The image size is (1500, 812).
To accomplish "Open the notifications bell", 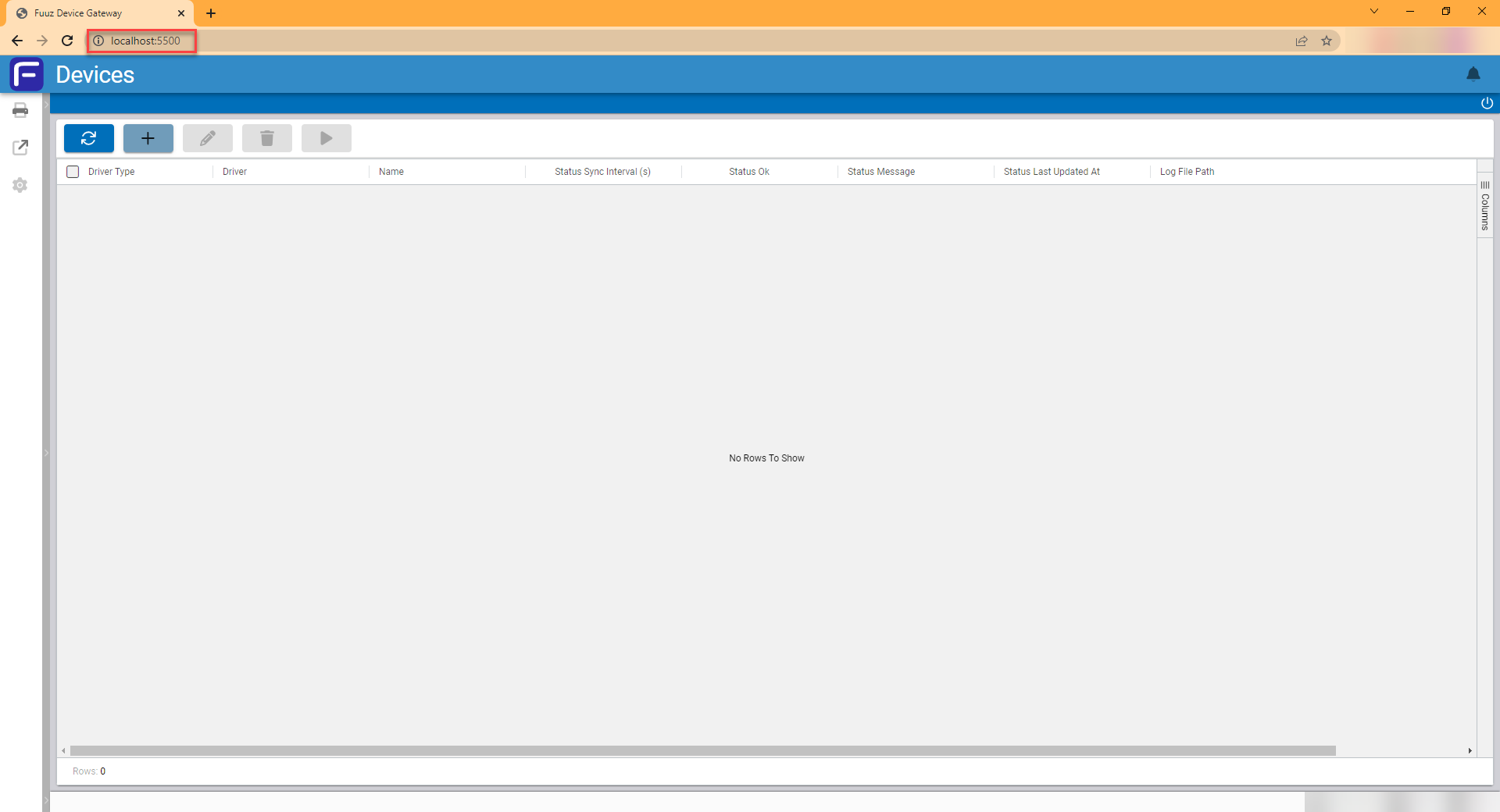I will (1473, 74).
